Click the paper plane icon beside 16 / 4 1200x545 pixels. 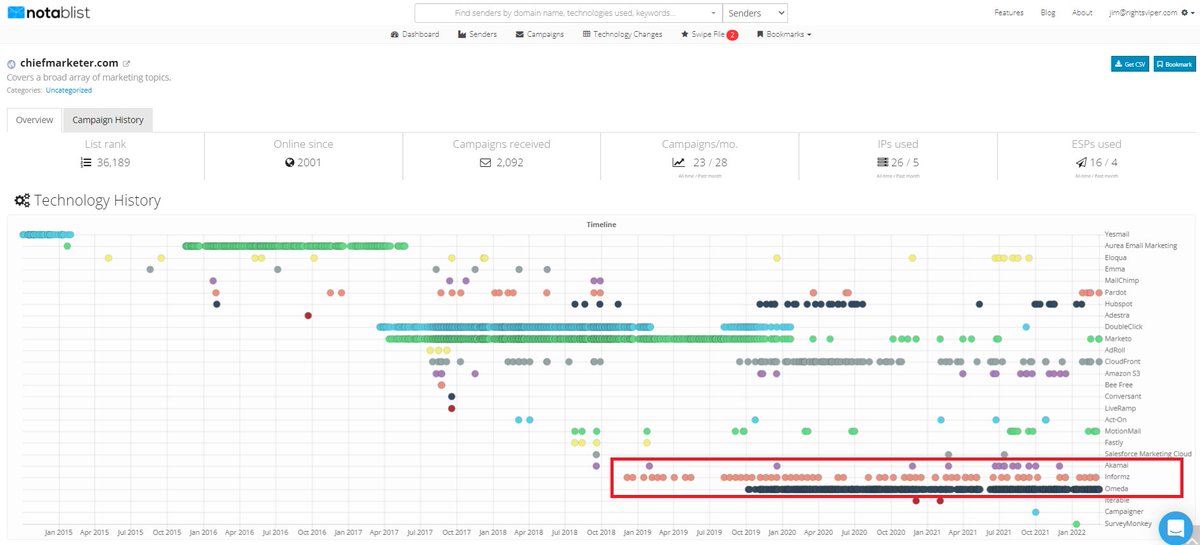(1081, 162)
